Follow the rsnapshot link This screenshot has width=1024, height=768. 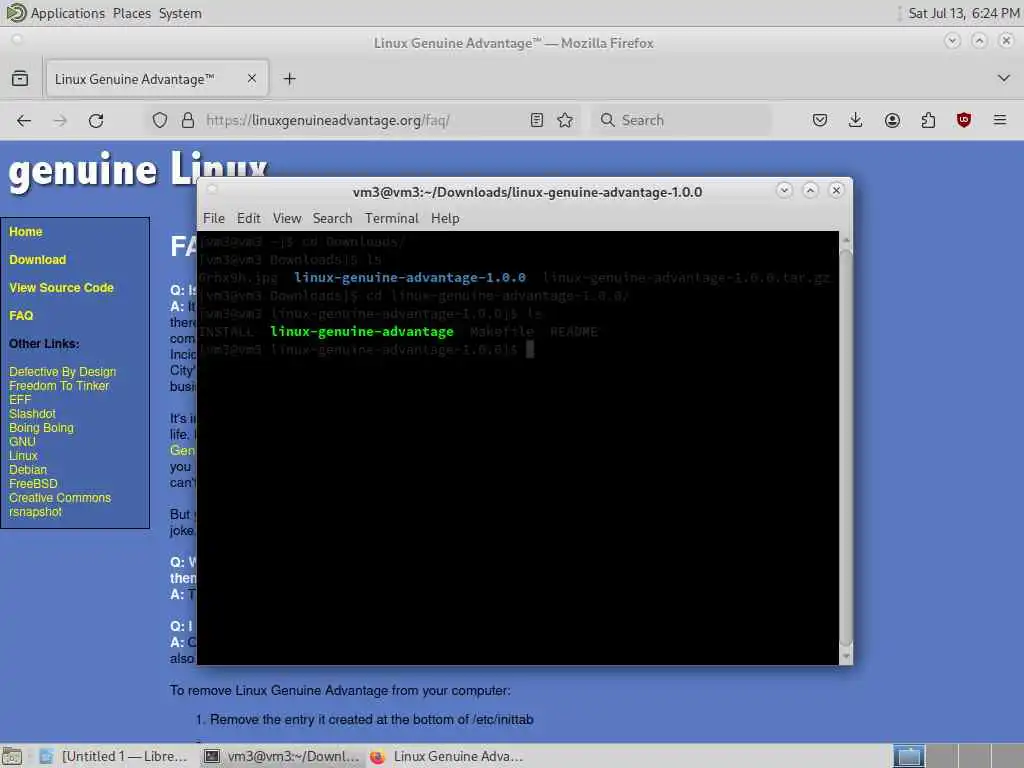pos(35,512)
